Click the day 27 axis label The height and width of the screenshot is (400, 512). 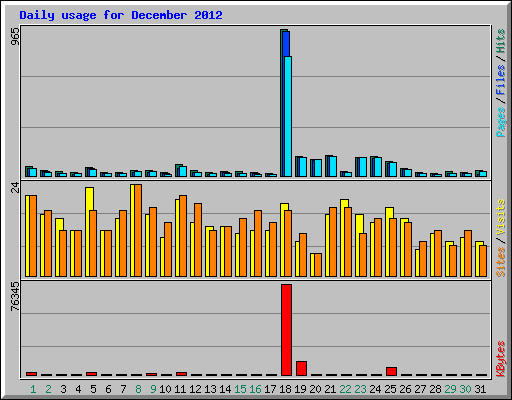[x=420, y=389]
